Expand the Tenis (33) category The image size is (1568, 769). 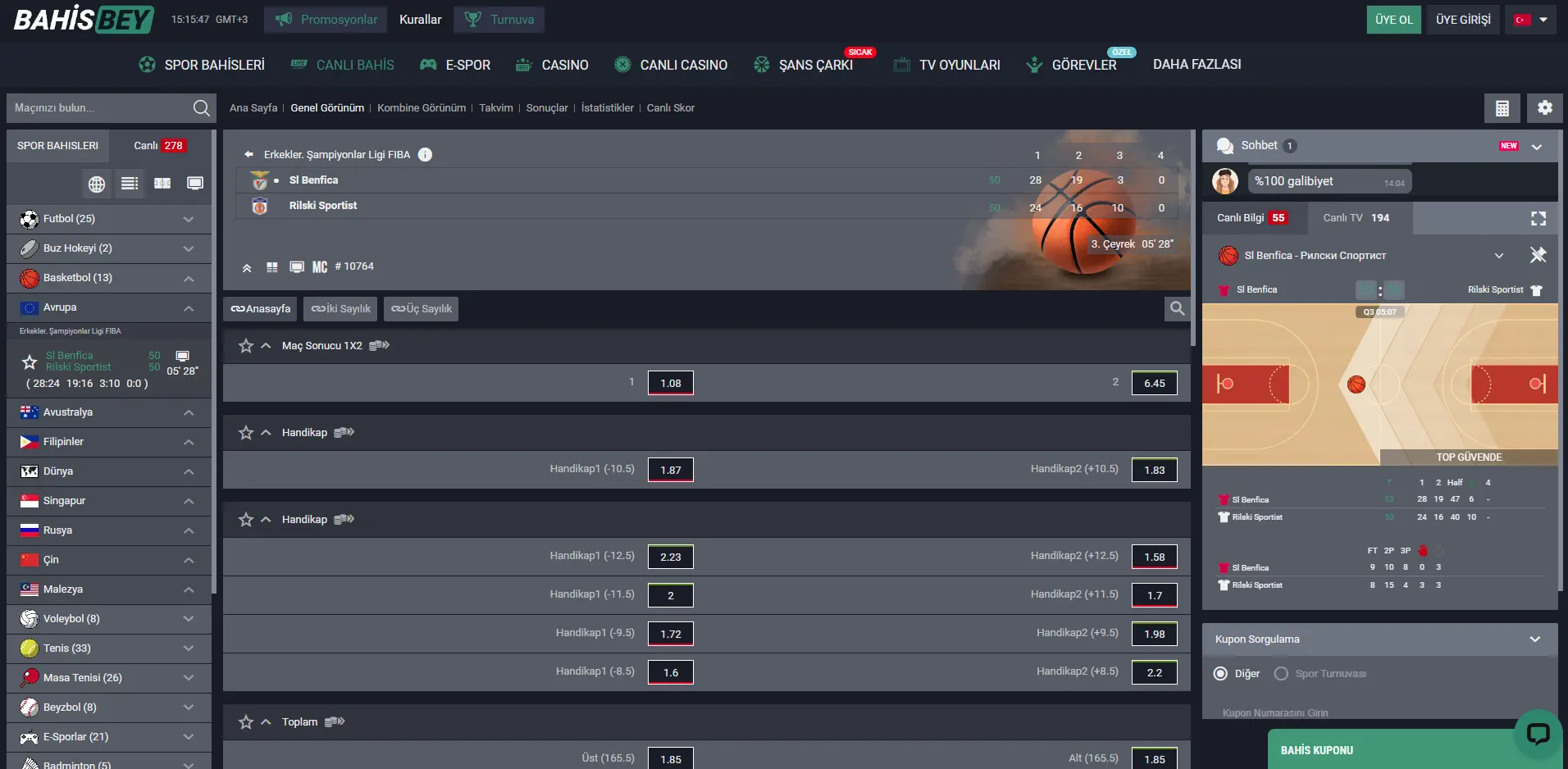coord(108,648)
